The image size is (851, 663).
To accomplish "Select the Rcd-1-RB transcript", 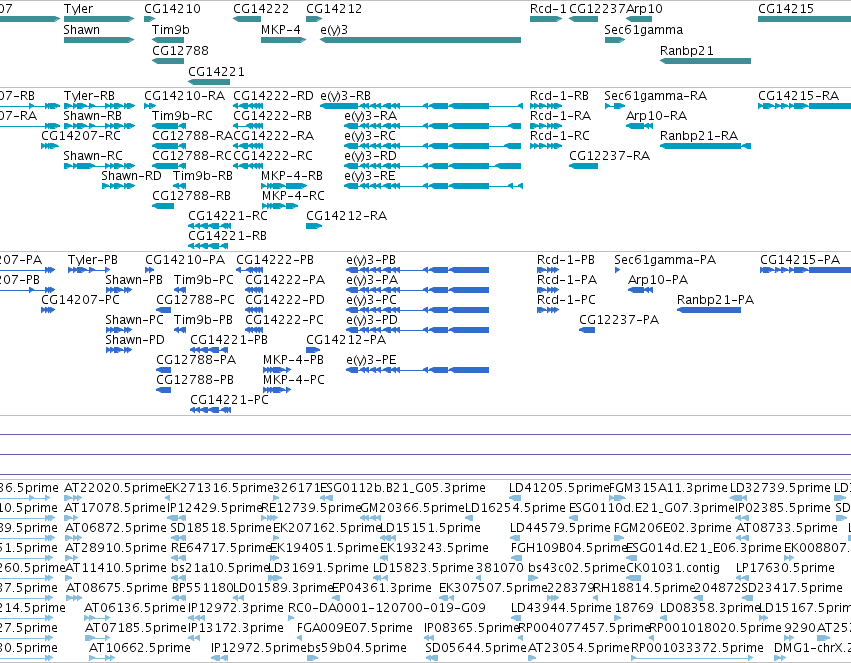I will click(x=546, y=106).
